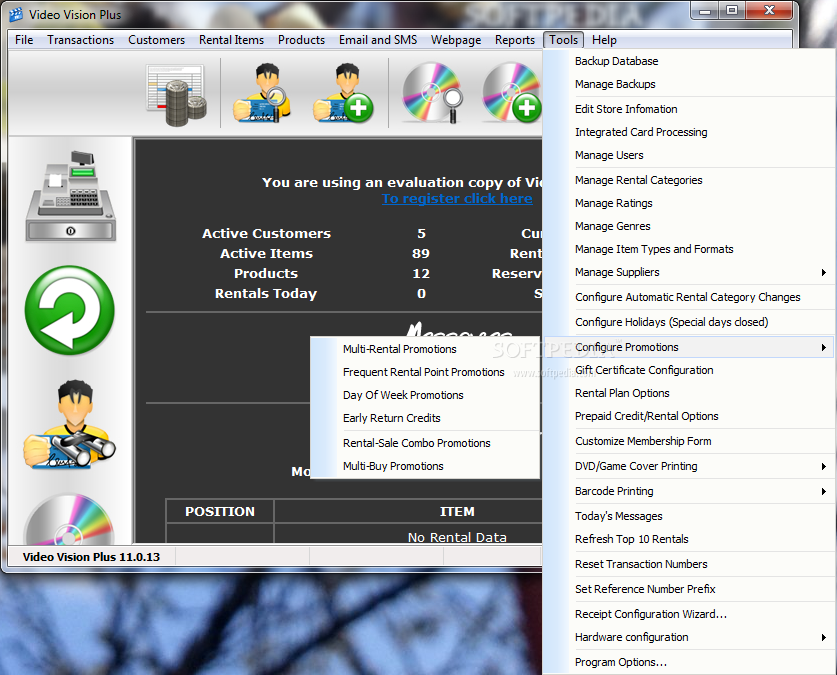Select Customize Membership Form

coord(689,441)
